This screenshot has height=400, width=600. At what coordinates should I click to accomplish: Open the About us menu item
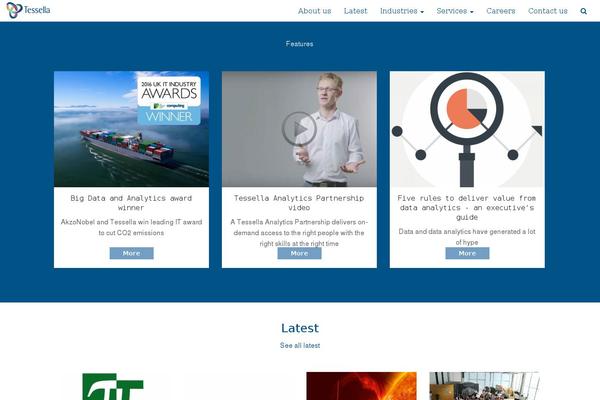315,11
